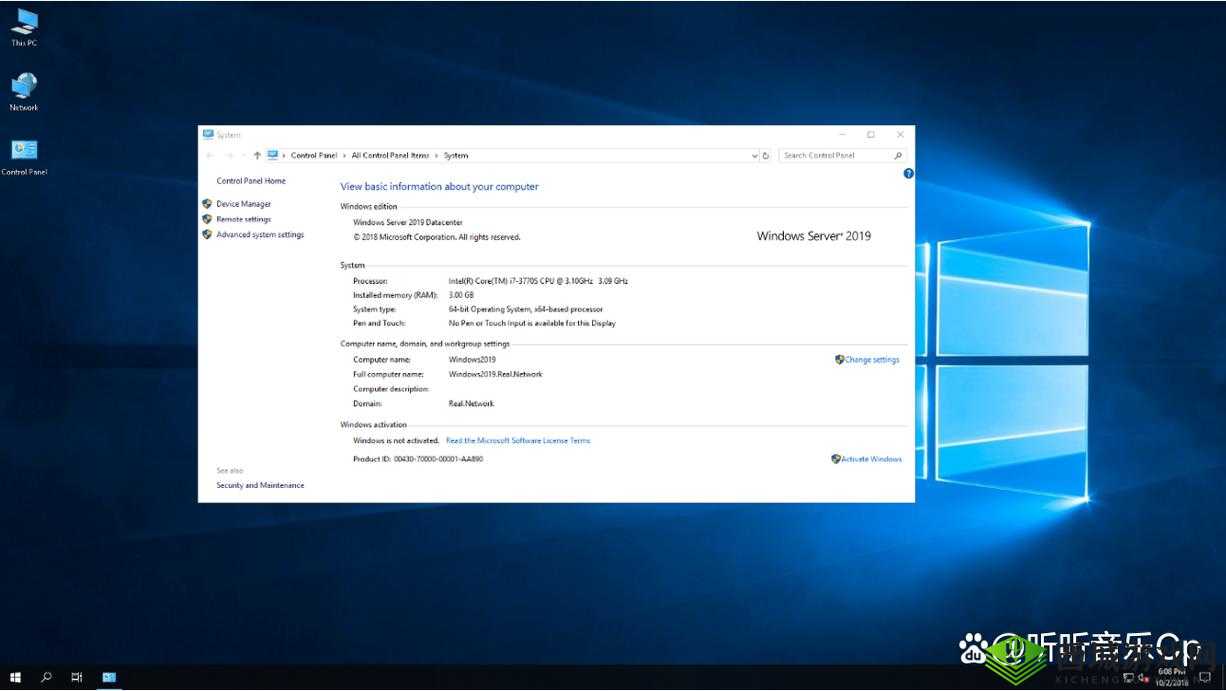This screenshot has height=691, width=1226.
Task: Open Task View on the taskbar
Action: [x=75, y=677]
